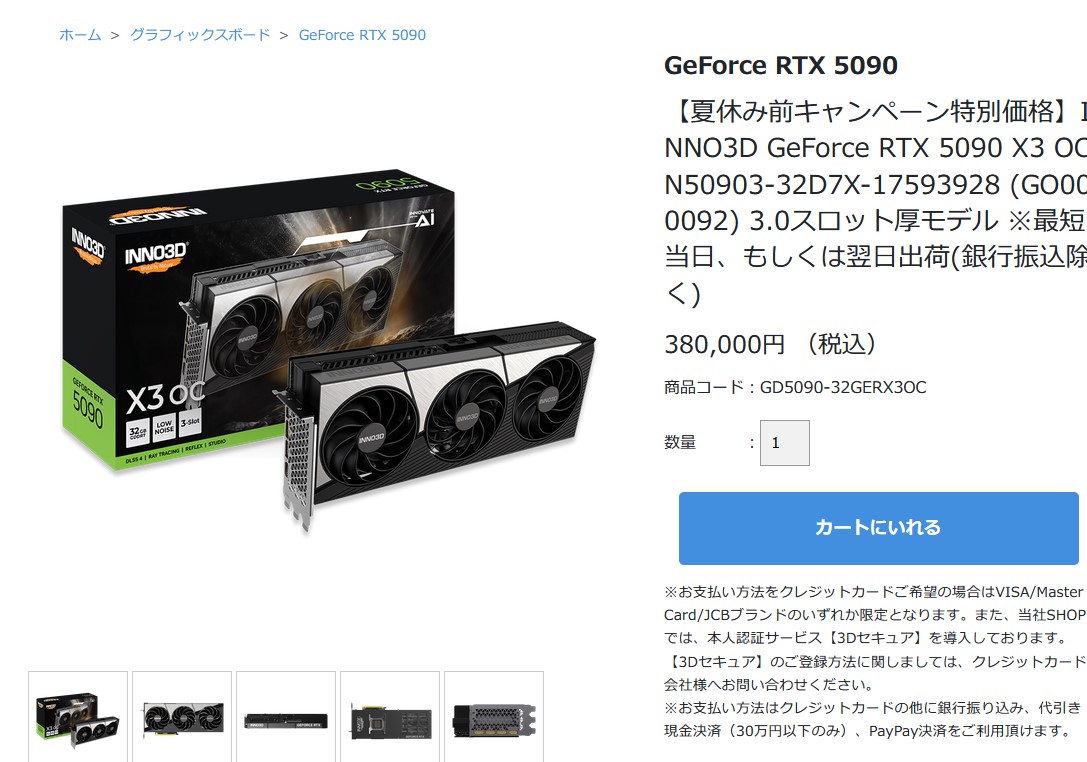Focus the 数量 quantity input field
1087x762 pixels.
(x=785, y=442)
